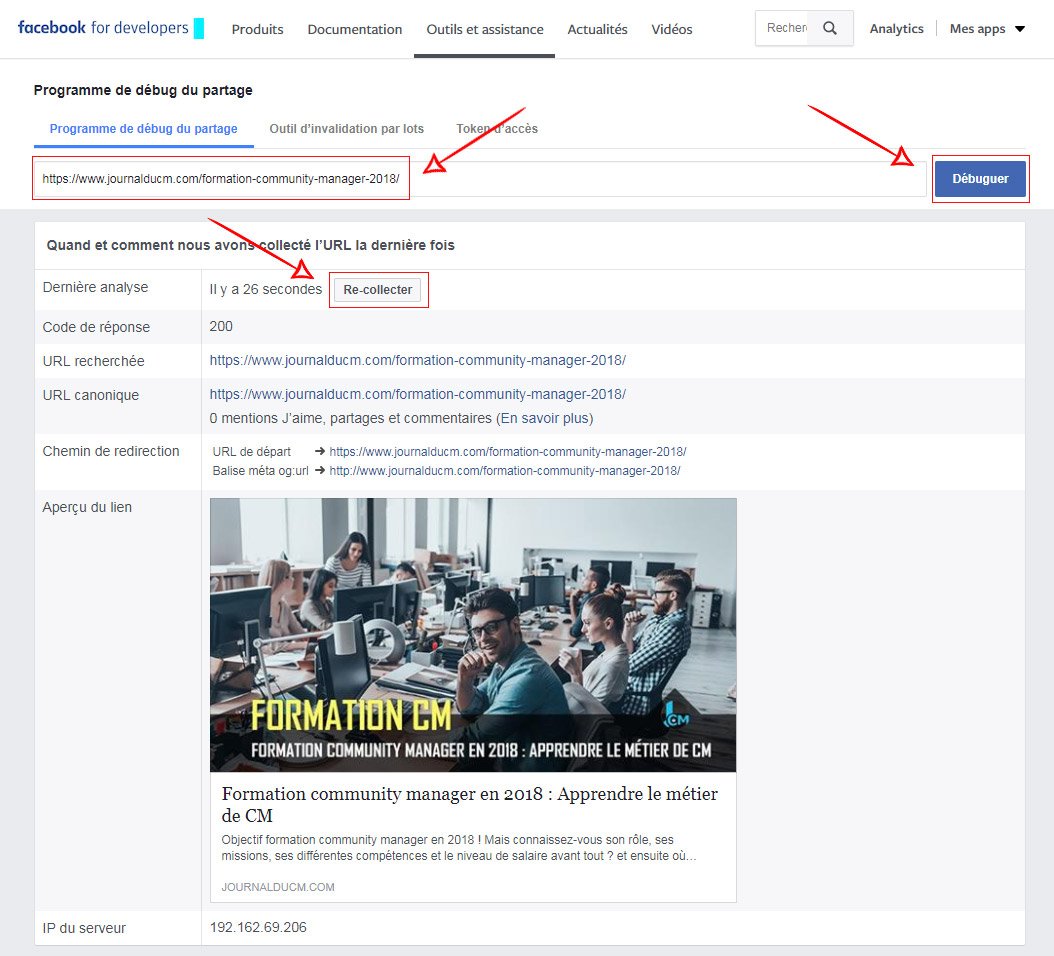The image size is (1054, 956).
Task: Click the Re-collecter button
Action: (x=378, y=290)
